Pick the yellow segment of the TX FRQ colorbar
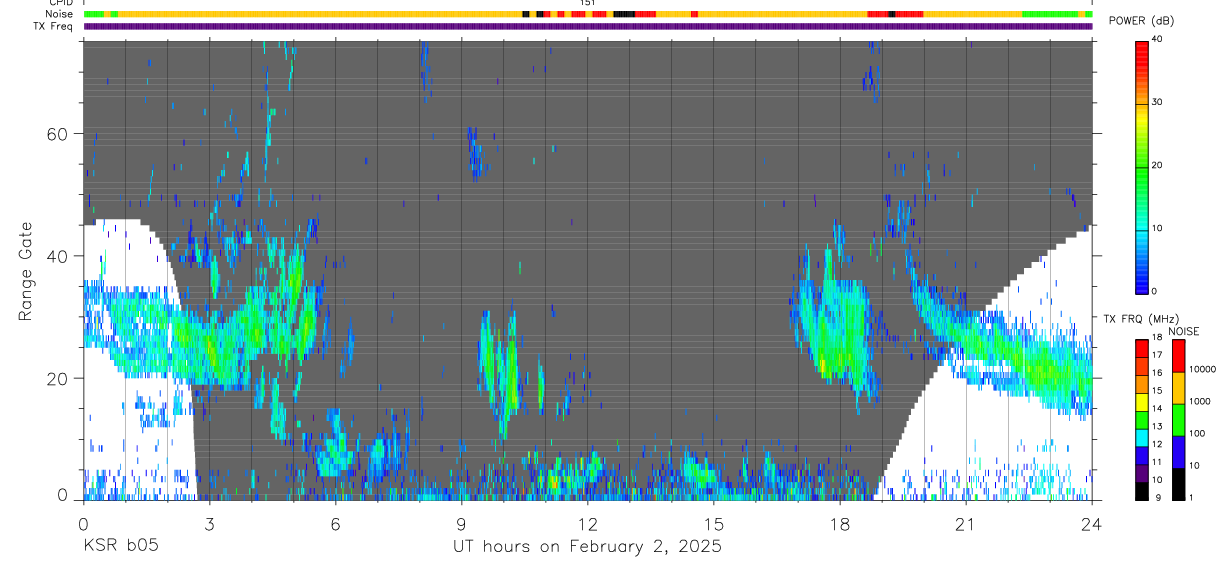The image size is (1228, 567). 1142,402
